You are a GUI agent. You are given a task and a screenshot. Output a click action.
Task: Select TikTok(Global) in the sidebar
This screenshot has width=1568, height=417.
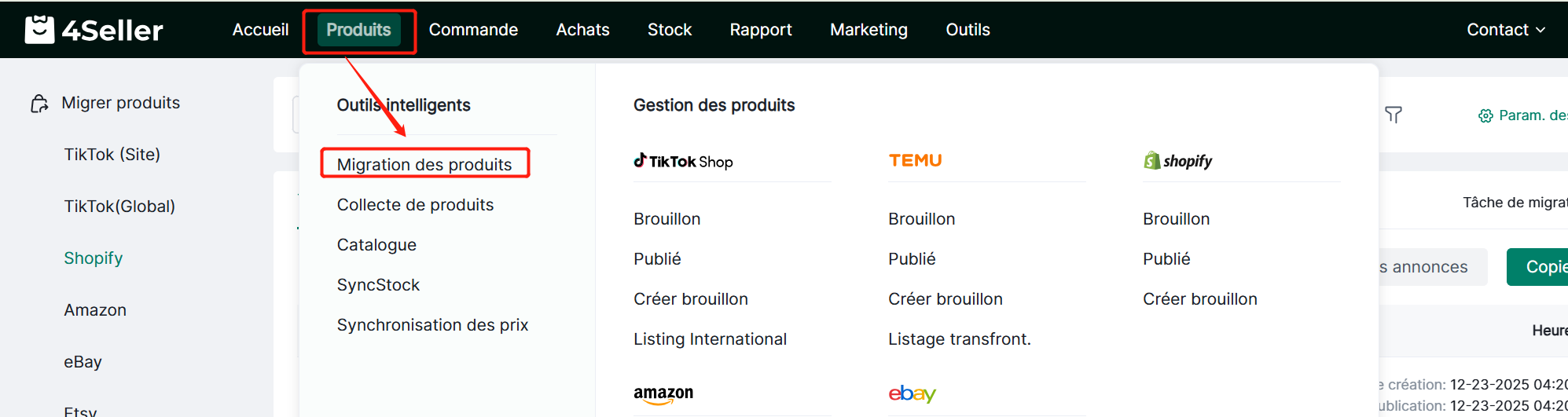click(x=119, y=207)
